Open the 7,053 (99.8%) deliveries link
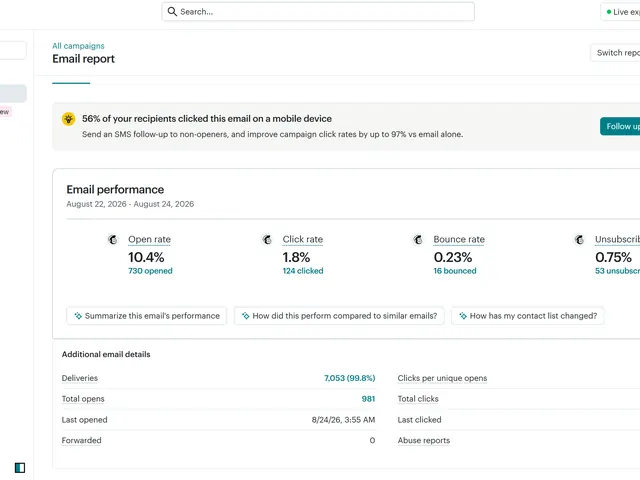This screenshot has height=480, width=640. 349,378
